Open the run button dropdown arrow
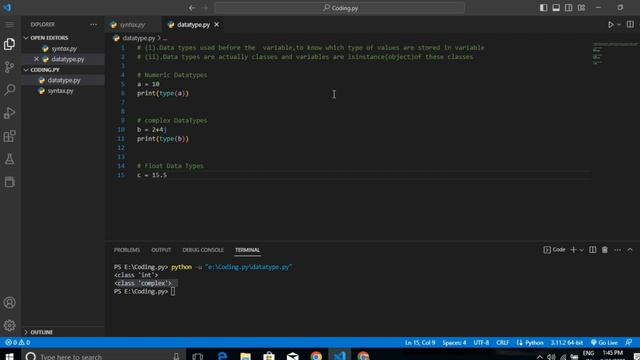 click(x=619, y=24)
